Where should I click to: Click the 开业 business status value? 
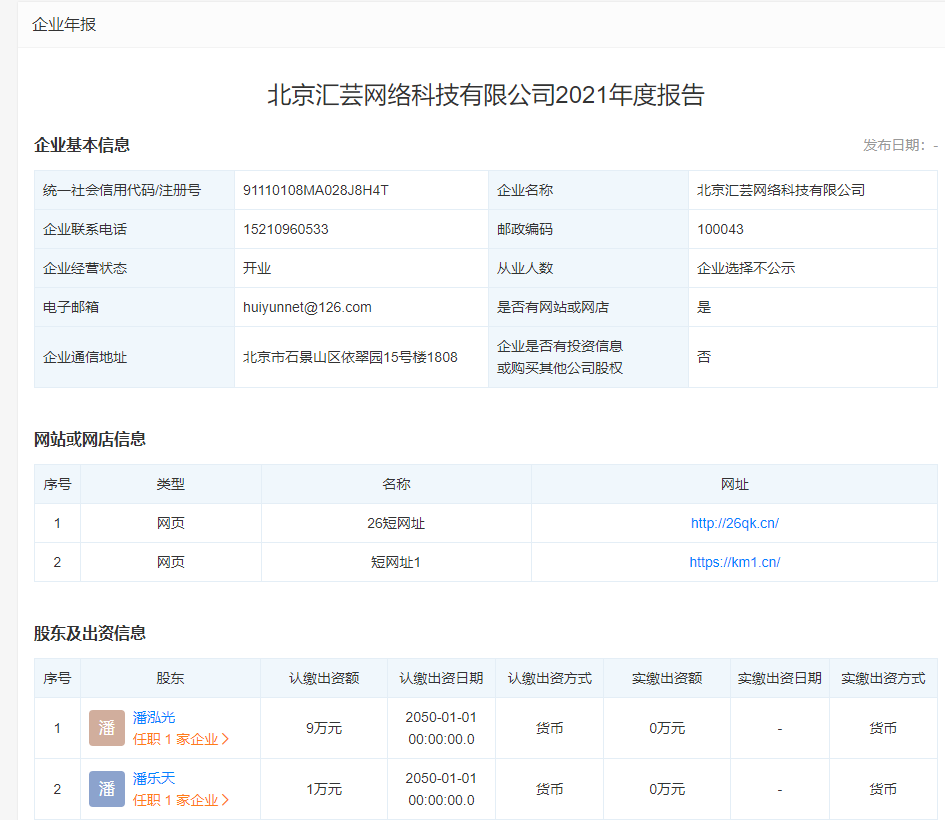257,268
